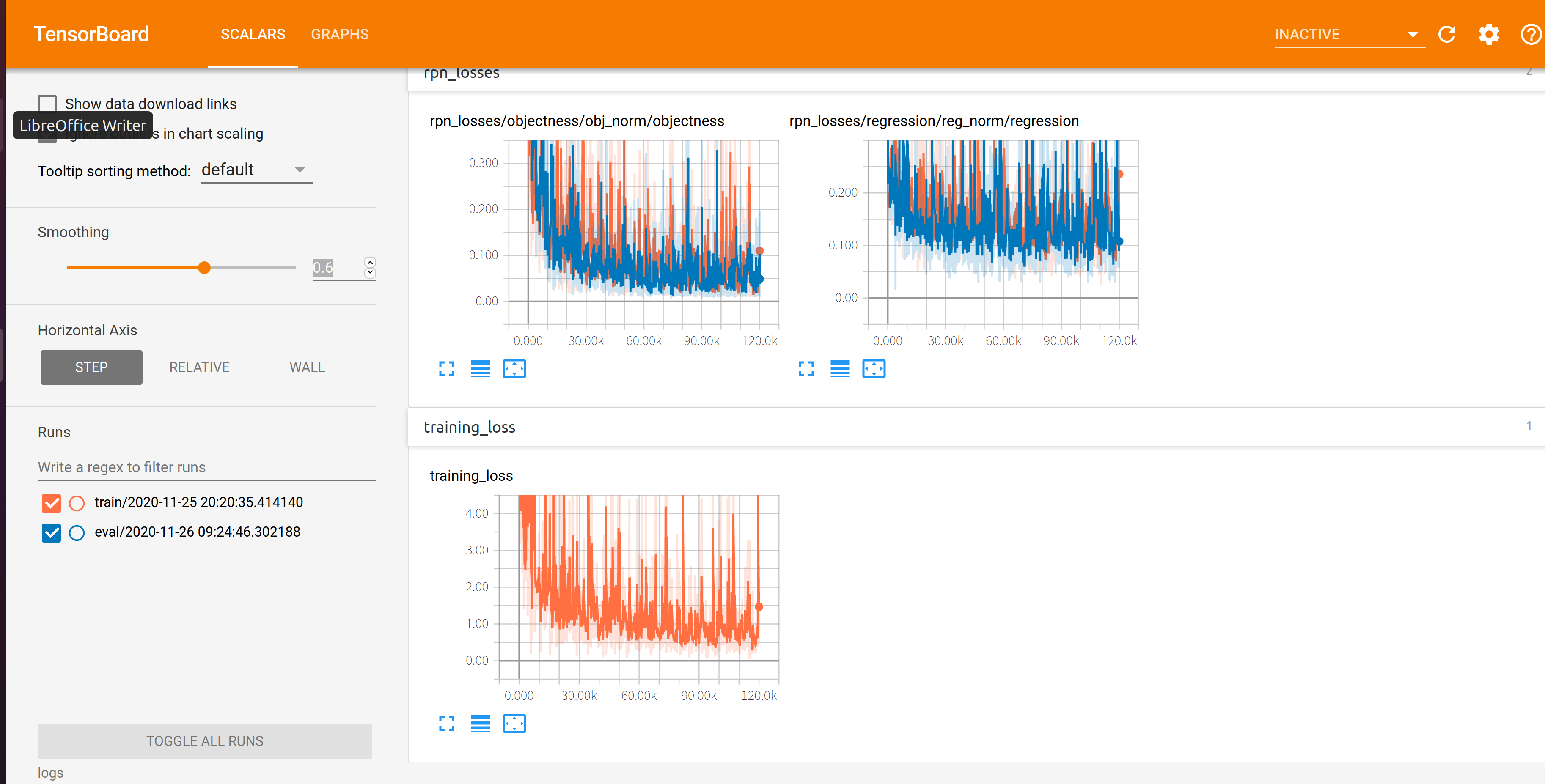Expand training_loss chart to full size

point(446,724)
